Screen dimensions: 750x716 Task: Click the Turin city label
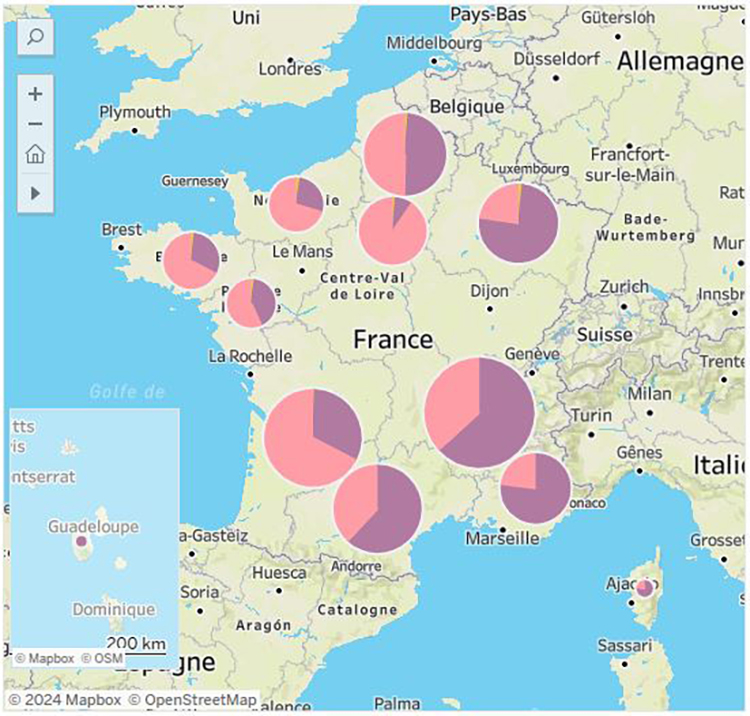(x=592, y=416)
